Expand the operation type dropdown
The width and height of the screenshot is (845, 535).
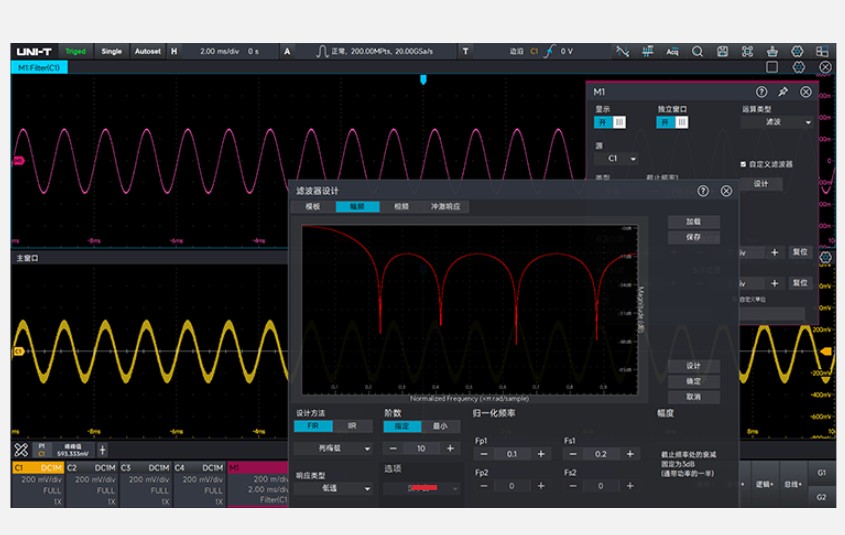point(777,122)
